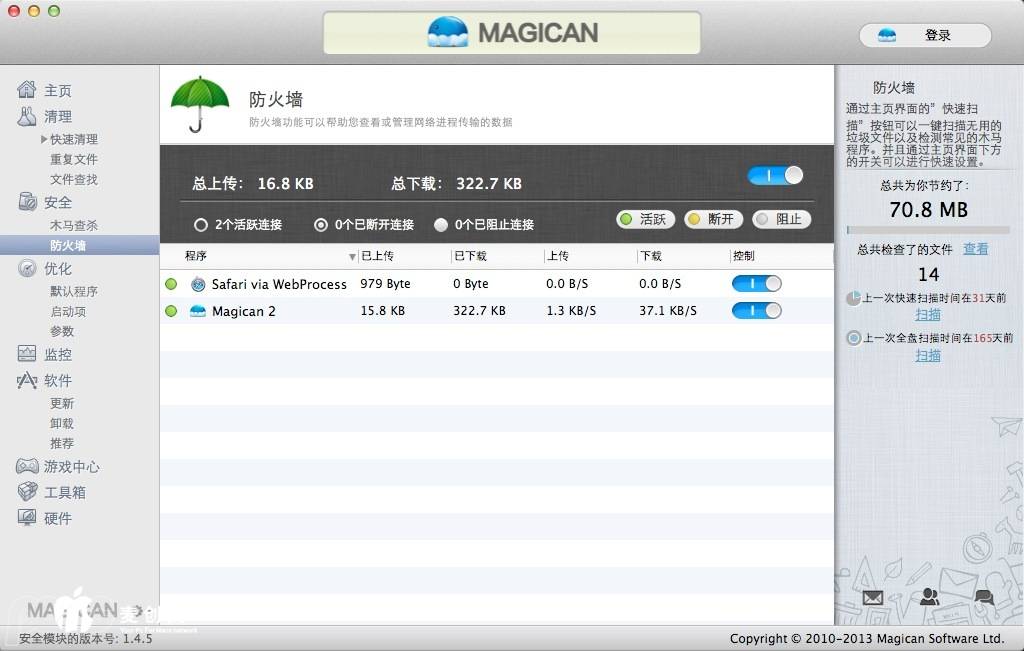Expand the 快速清理 disclosure triangle
The width and height of the screenshot is (1024, 651).
click(44, 139)
